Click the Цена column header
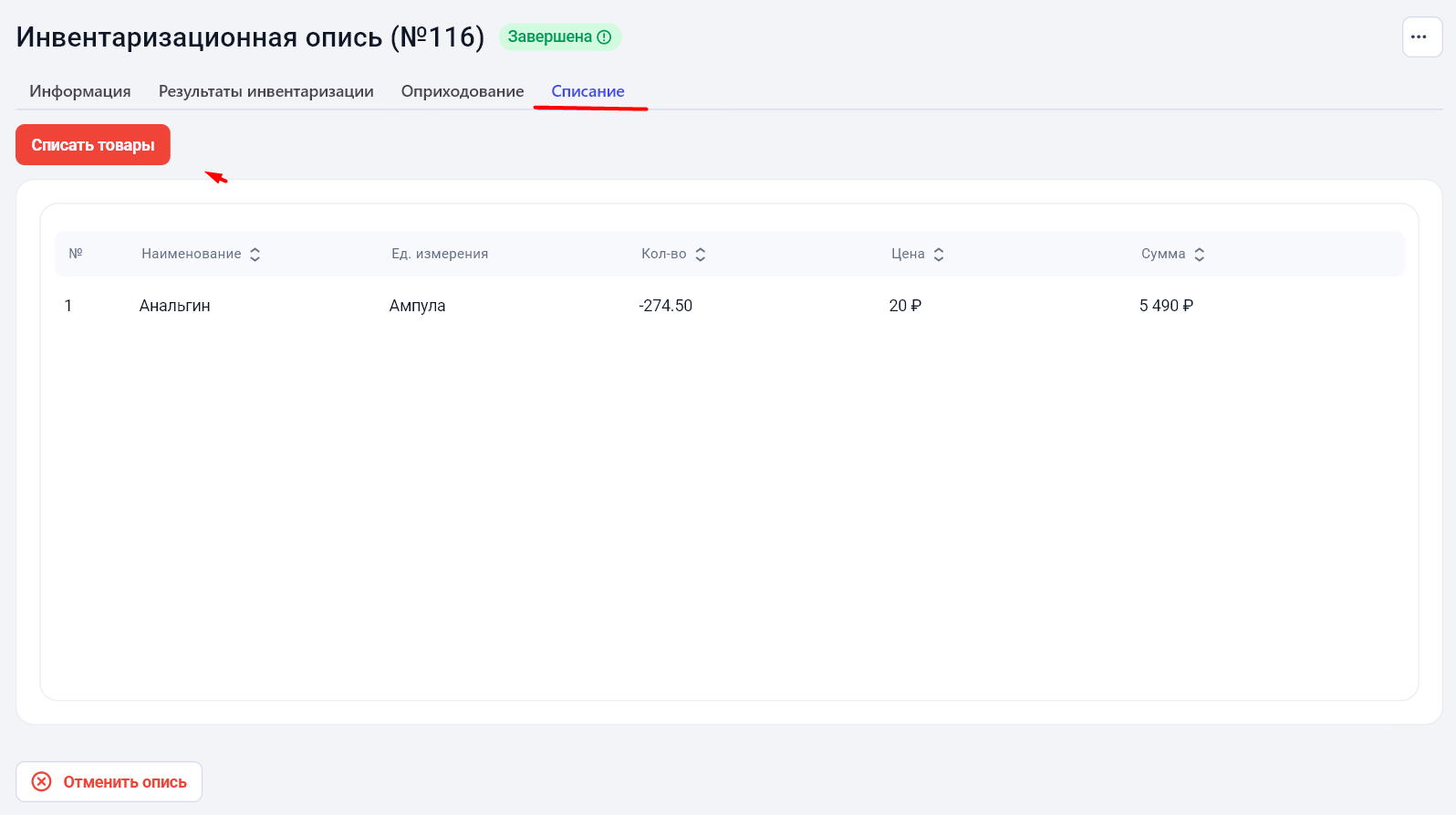Screen dimensions: 1456x815 (x=908, y=254)
